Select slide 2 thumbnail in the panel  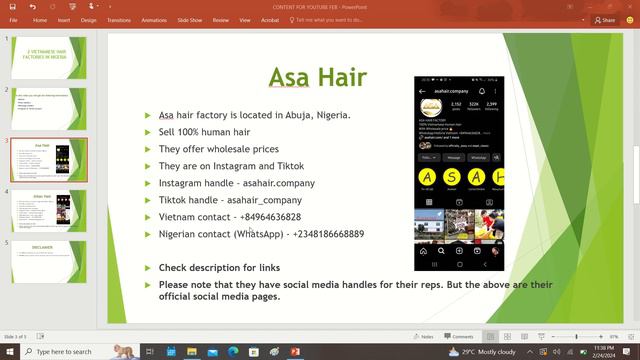point(49,109)
